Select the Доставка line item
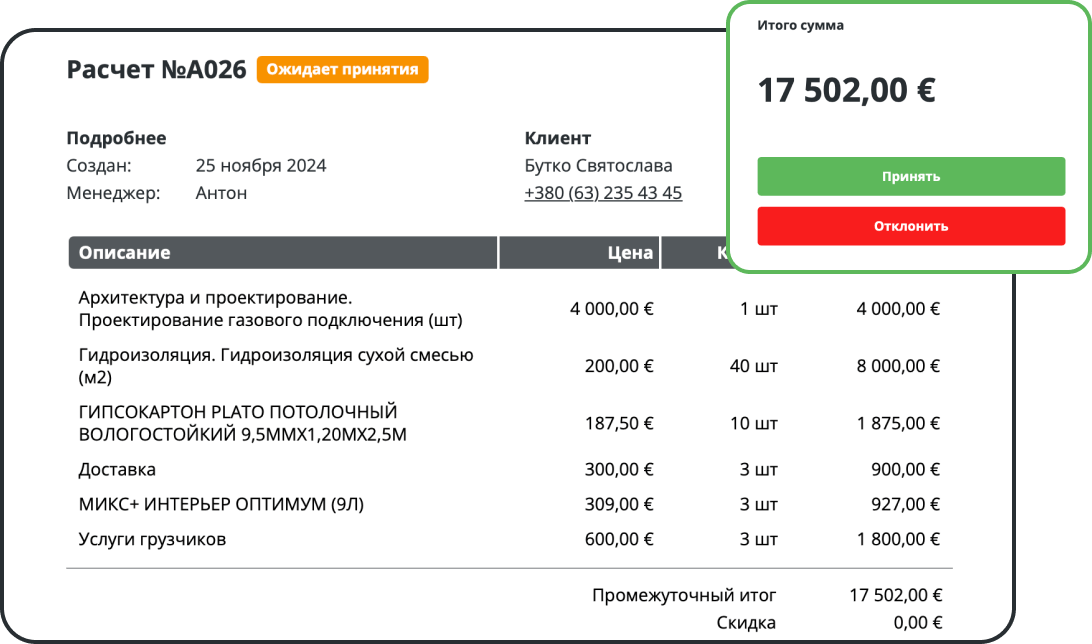The width and height of the screenshot is (1092, 644). (111, 469)
